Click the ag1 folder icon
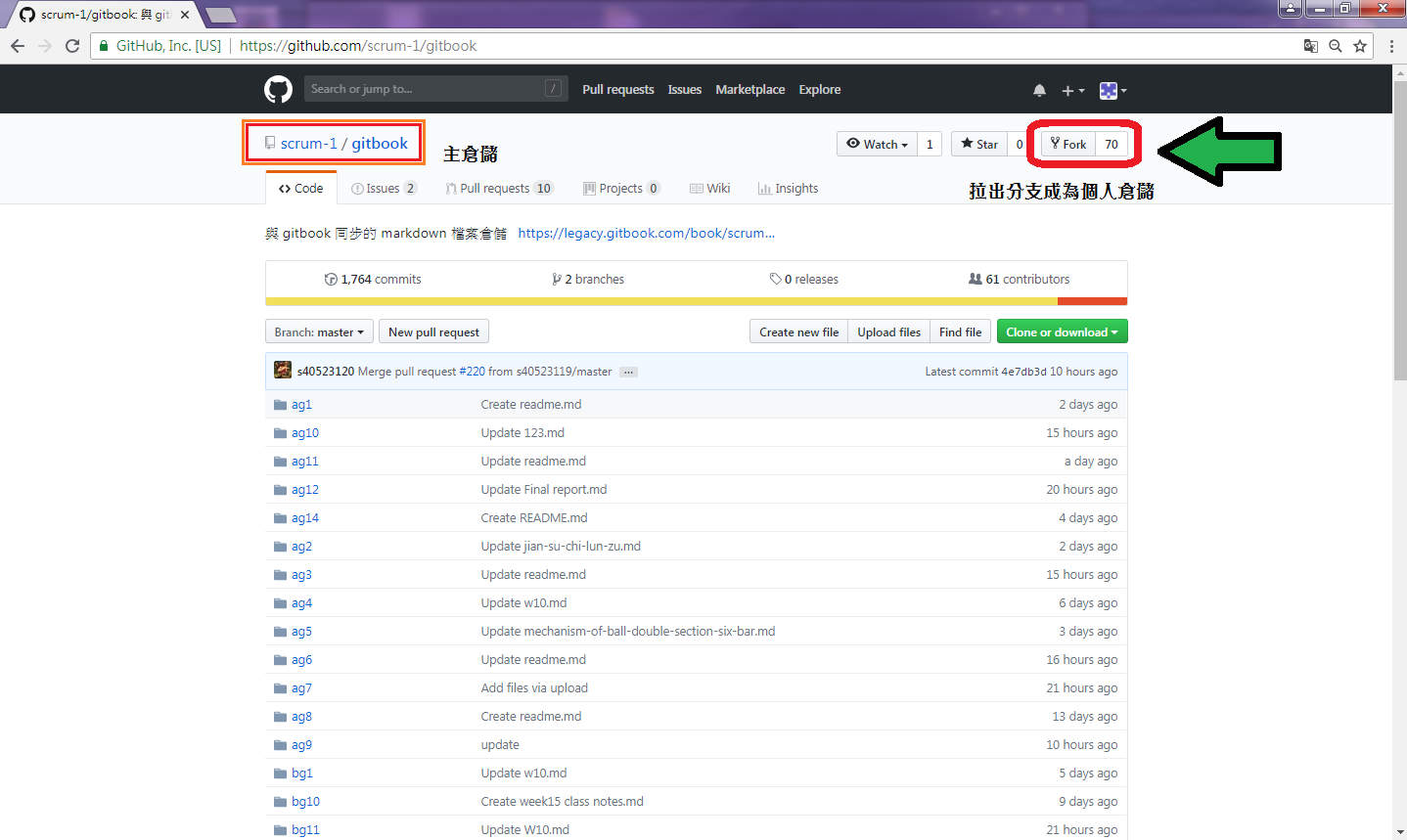Viewport: 1407px width, 840px height. point(281,405)
